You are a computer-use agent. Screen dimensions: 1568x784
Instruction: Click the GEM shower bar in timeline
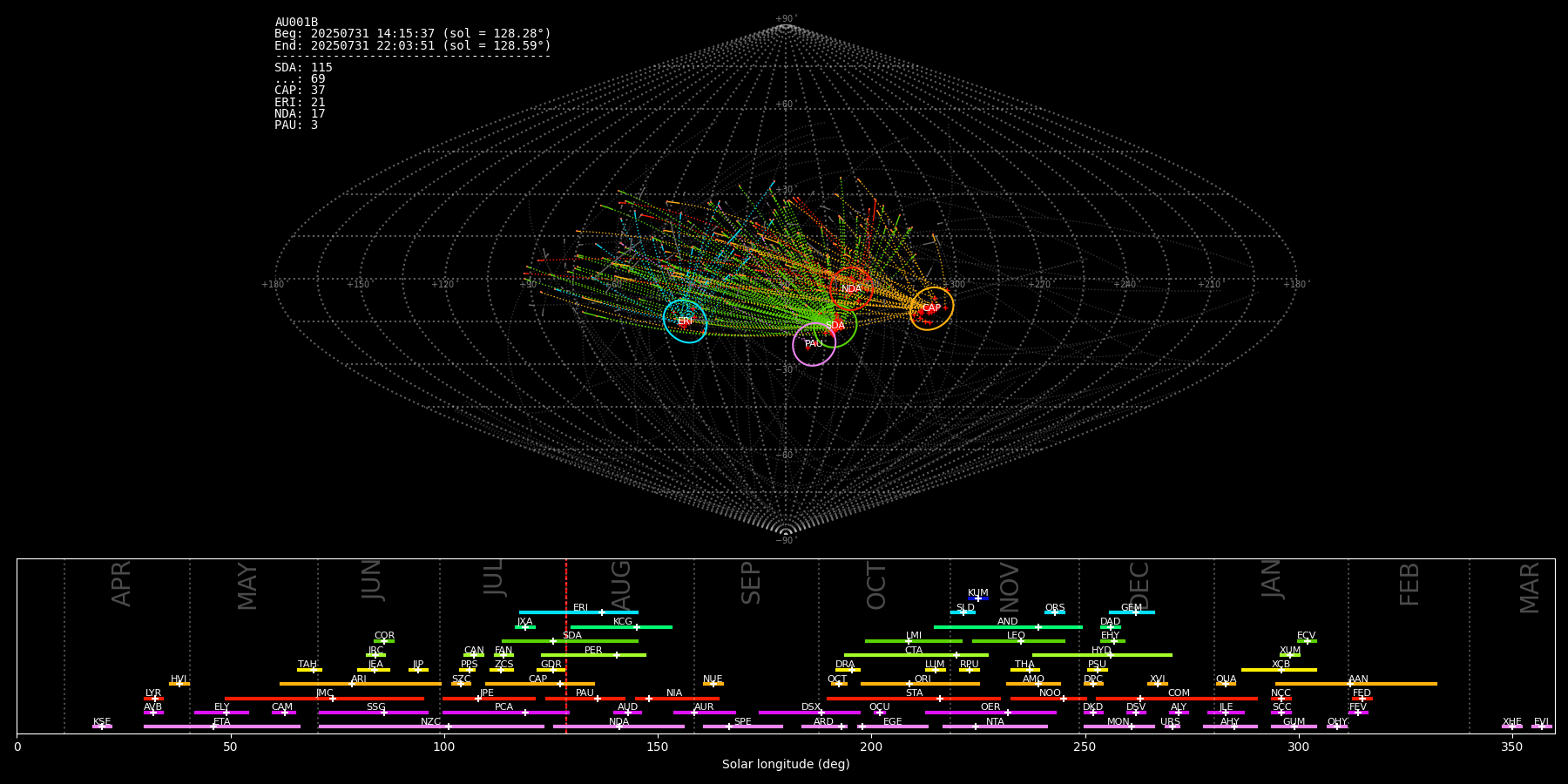click(1132, 612)
